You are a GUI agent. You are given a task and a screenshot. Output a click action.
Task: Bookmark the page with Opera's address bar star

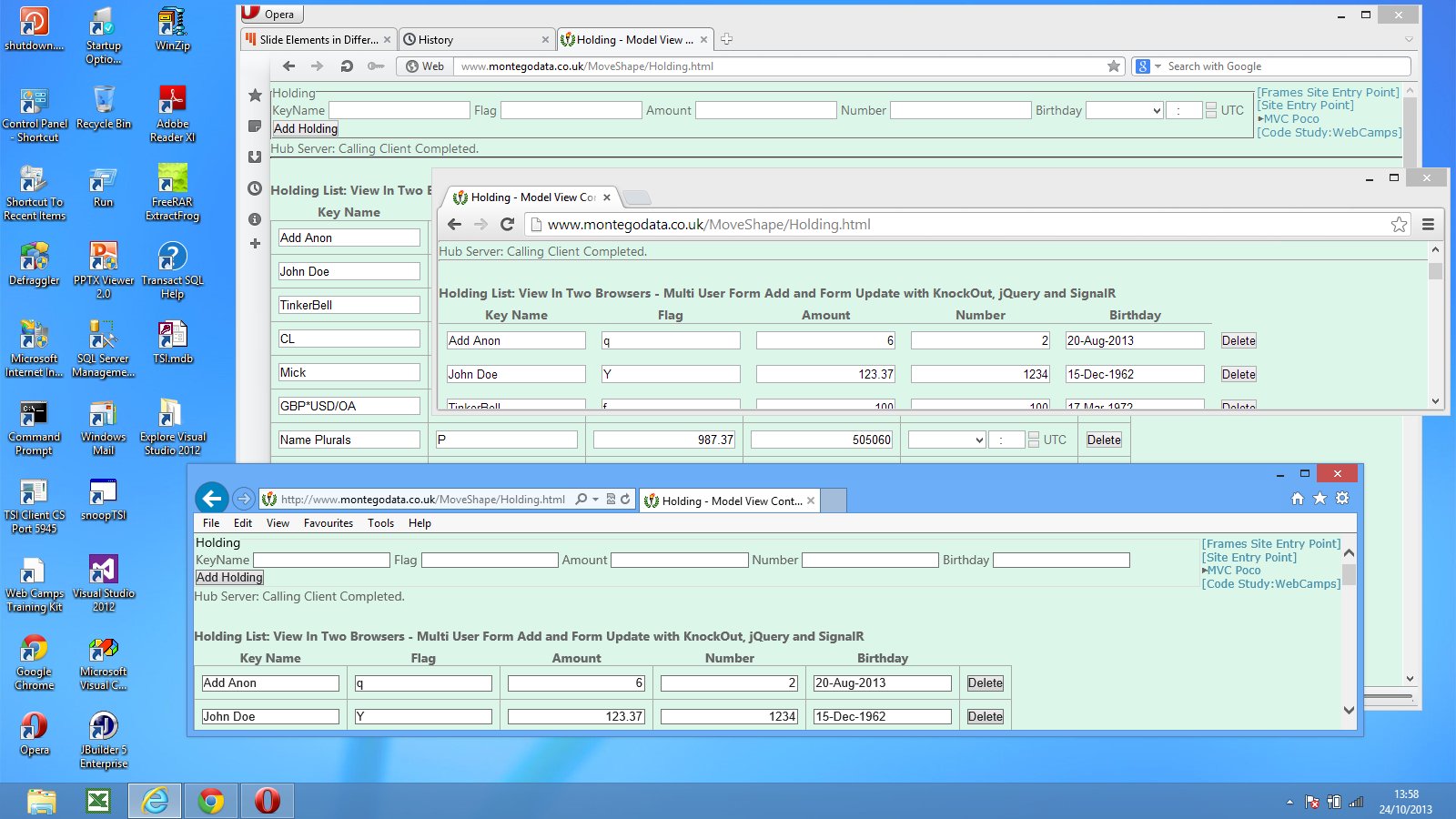pos(1113,66)
